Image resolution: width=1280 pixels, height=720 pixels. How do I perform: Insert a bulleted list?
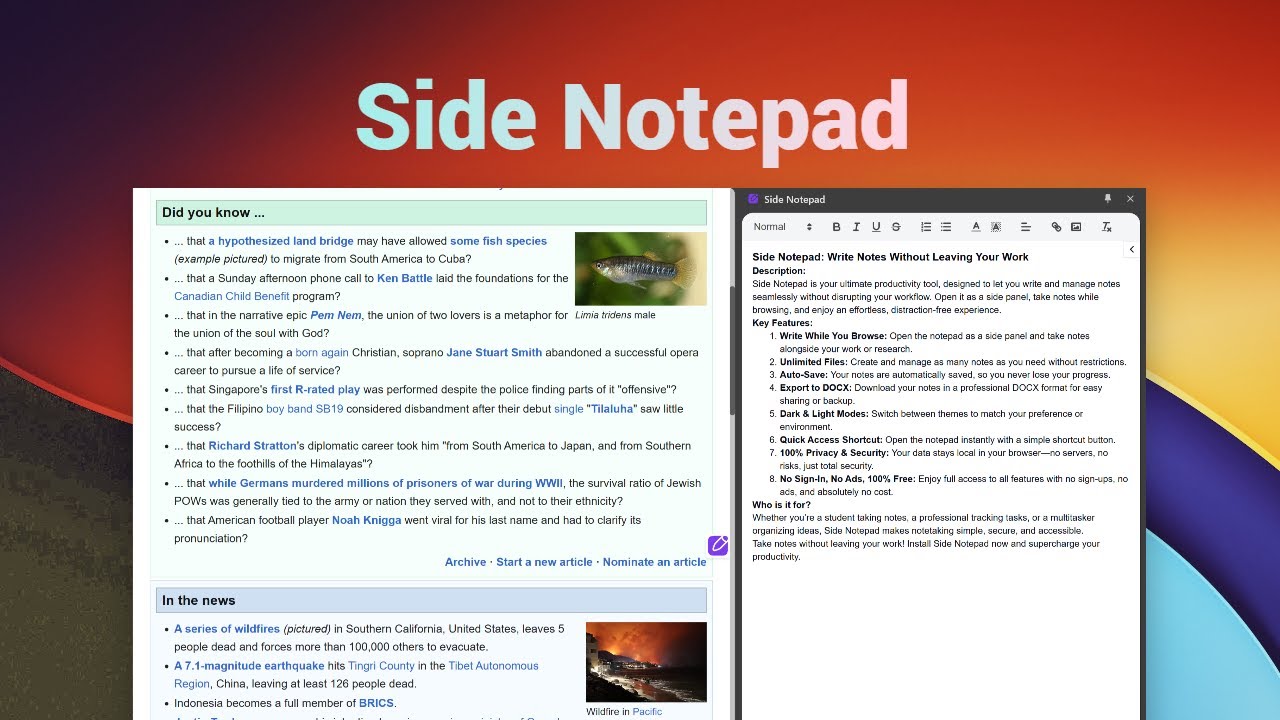pyautogui.click(x=946, y=227)
